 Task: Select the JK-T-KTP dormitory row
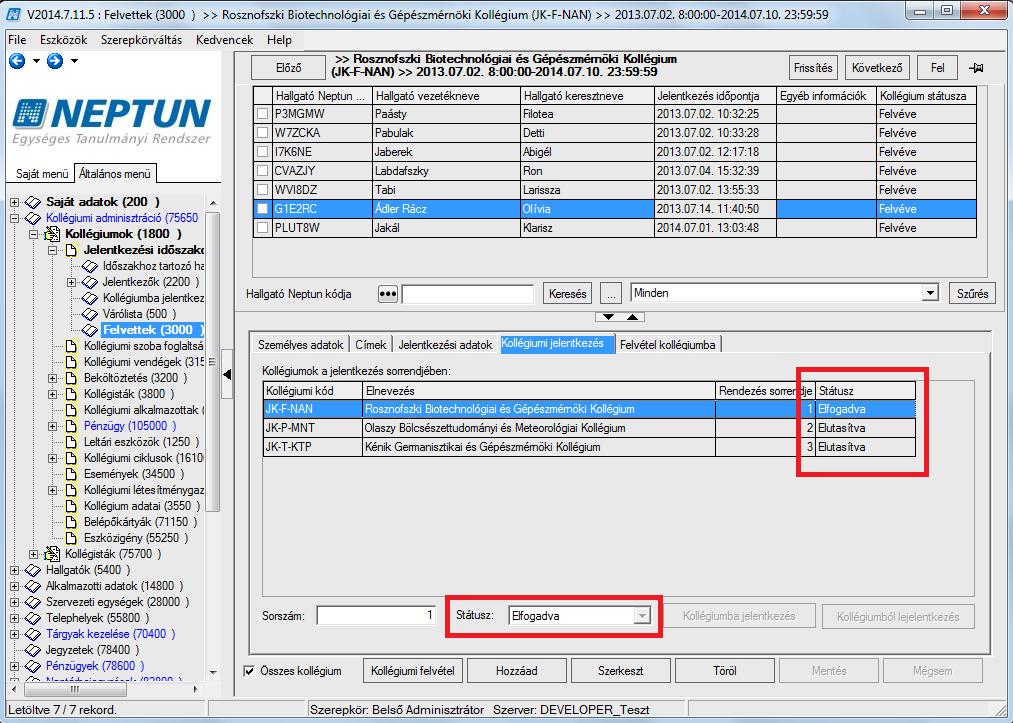point(589,447)
